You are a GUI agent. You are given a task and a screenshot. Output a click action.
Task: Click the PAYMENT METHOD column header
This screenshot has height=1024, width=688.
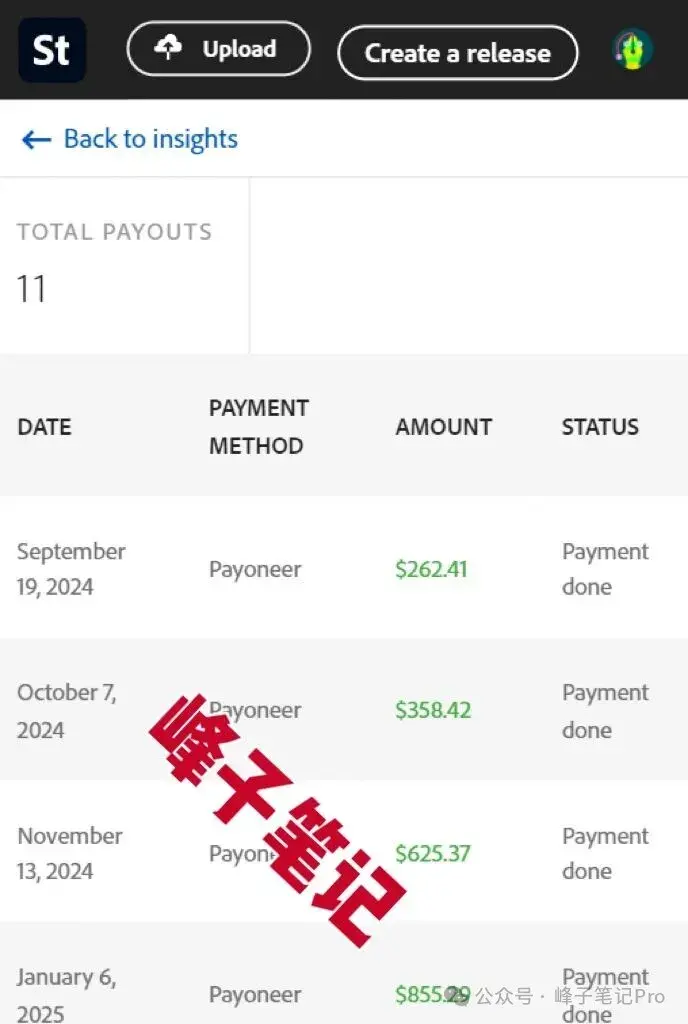pyautogui.click(x=258, y=427)
